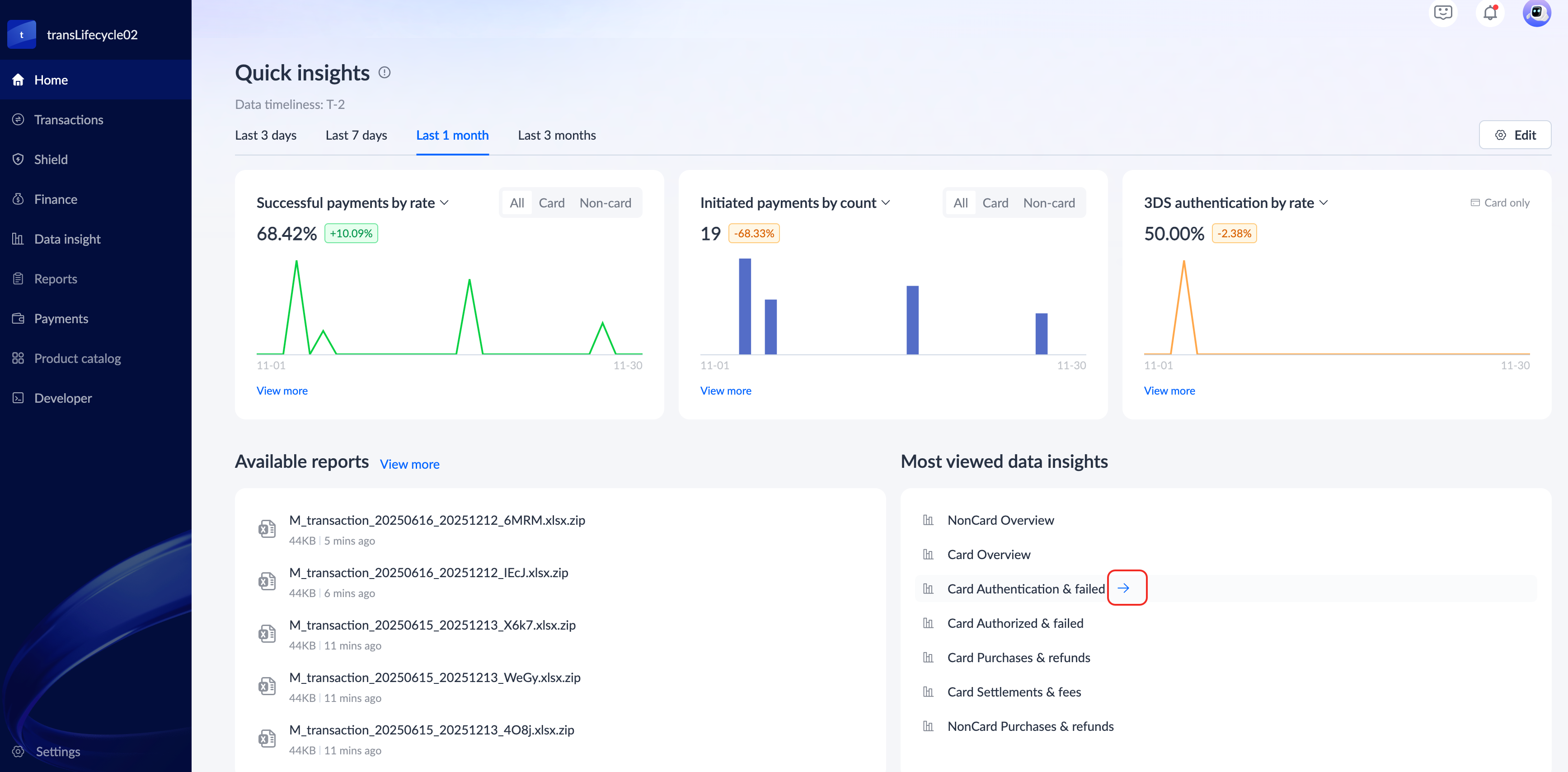Expand Initiated payments by count dropdown
This screenshot has height=772, width=1568.
pos(886,203)
